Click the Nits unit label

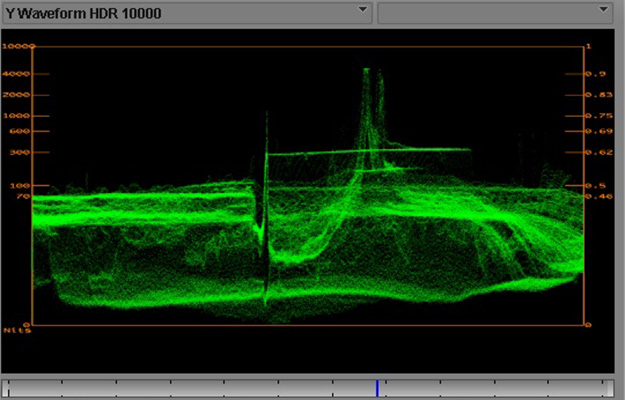coord(17,330)
